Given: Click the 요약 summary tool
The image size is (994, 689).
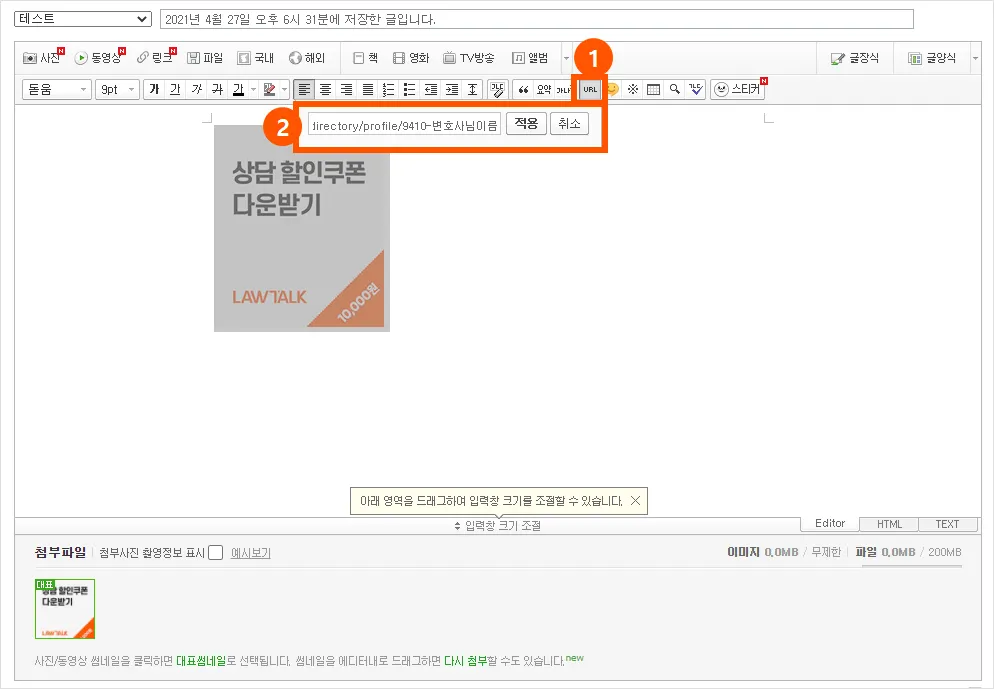Looking at the screenshot, I should tap(544, 89).
